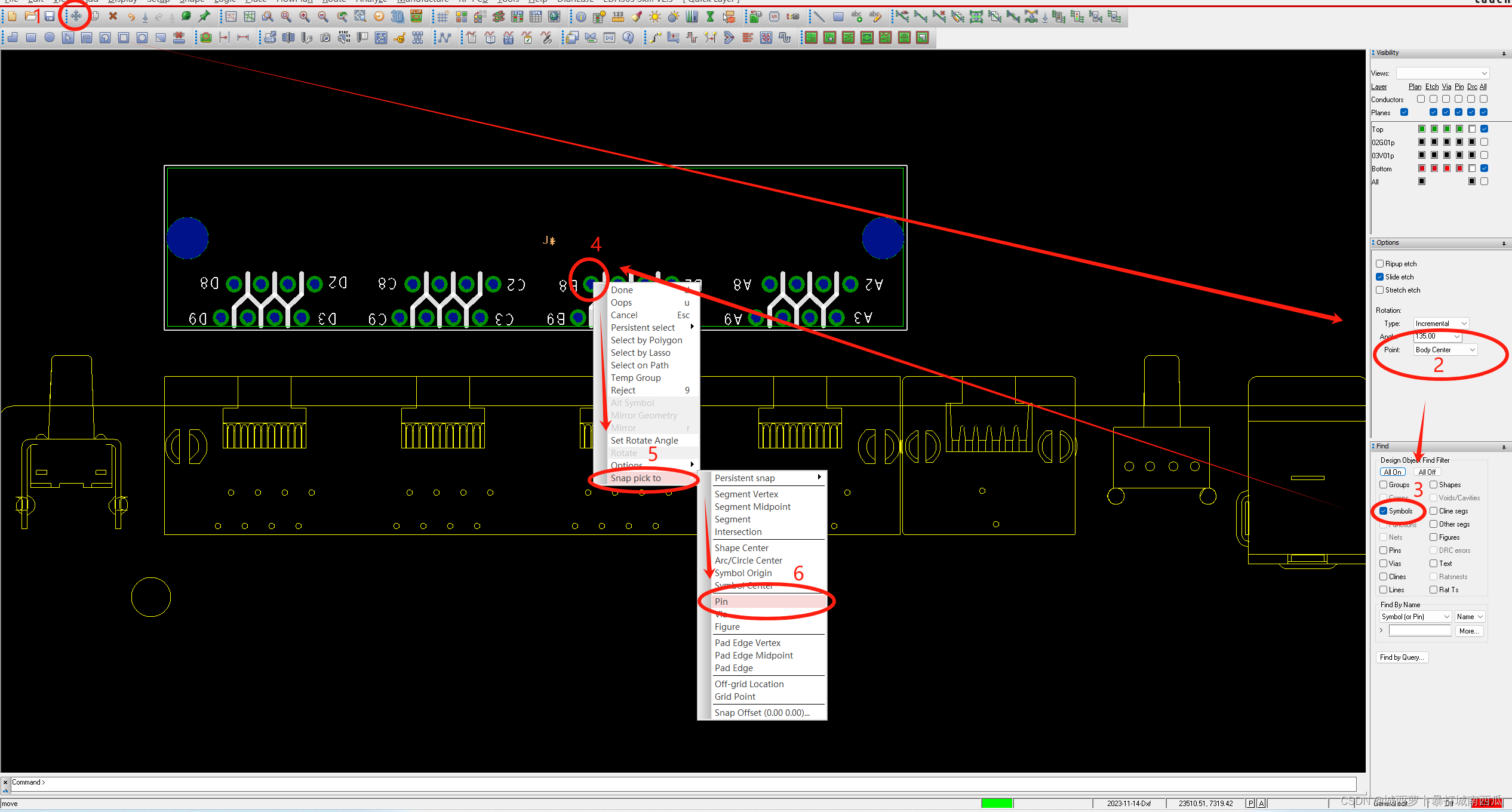Click the 3D view icon
Viewport: 1512px width, 812px height.
click(397, 16)
